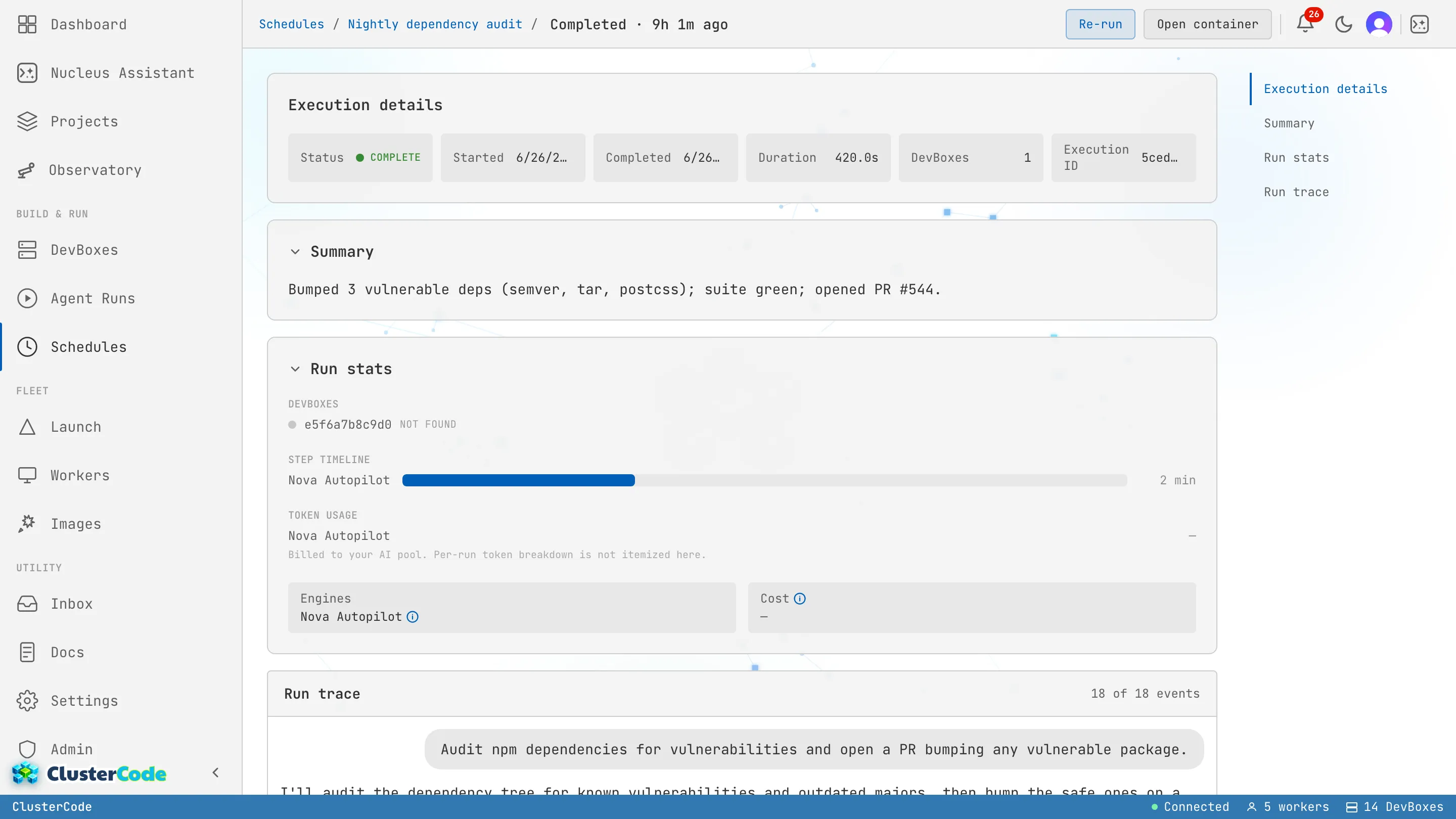Open notifications bell with 26 badge
The image size is (1456, 819).
(x=1305, y=24)
